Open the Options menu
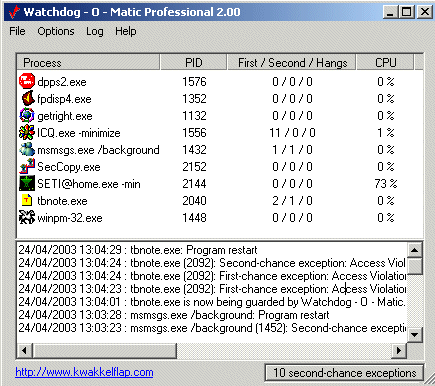Viewport: 435px width, 386px height. click(x=56, y=31)
